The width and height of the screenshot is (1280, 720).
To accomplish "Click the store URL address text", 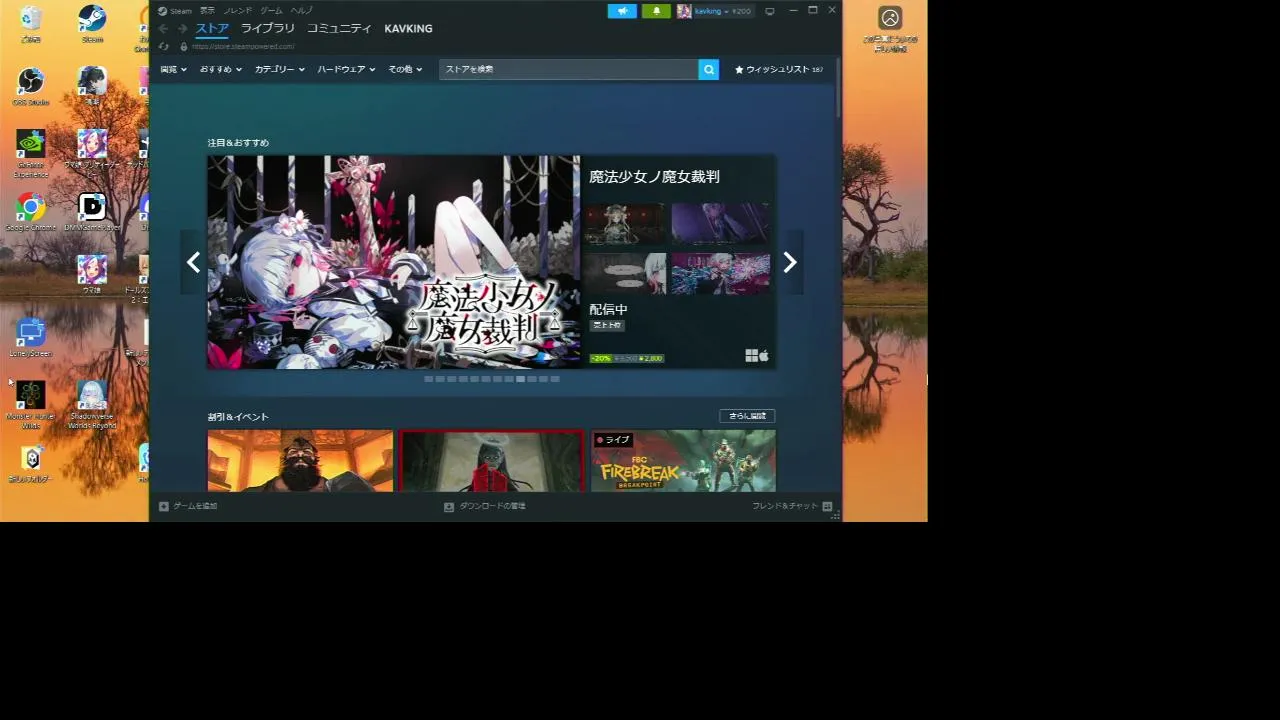I will click(243, 47).
